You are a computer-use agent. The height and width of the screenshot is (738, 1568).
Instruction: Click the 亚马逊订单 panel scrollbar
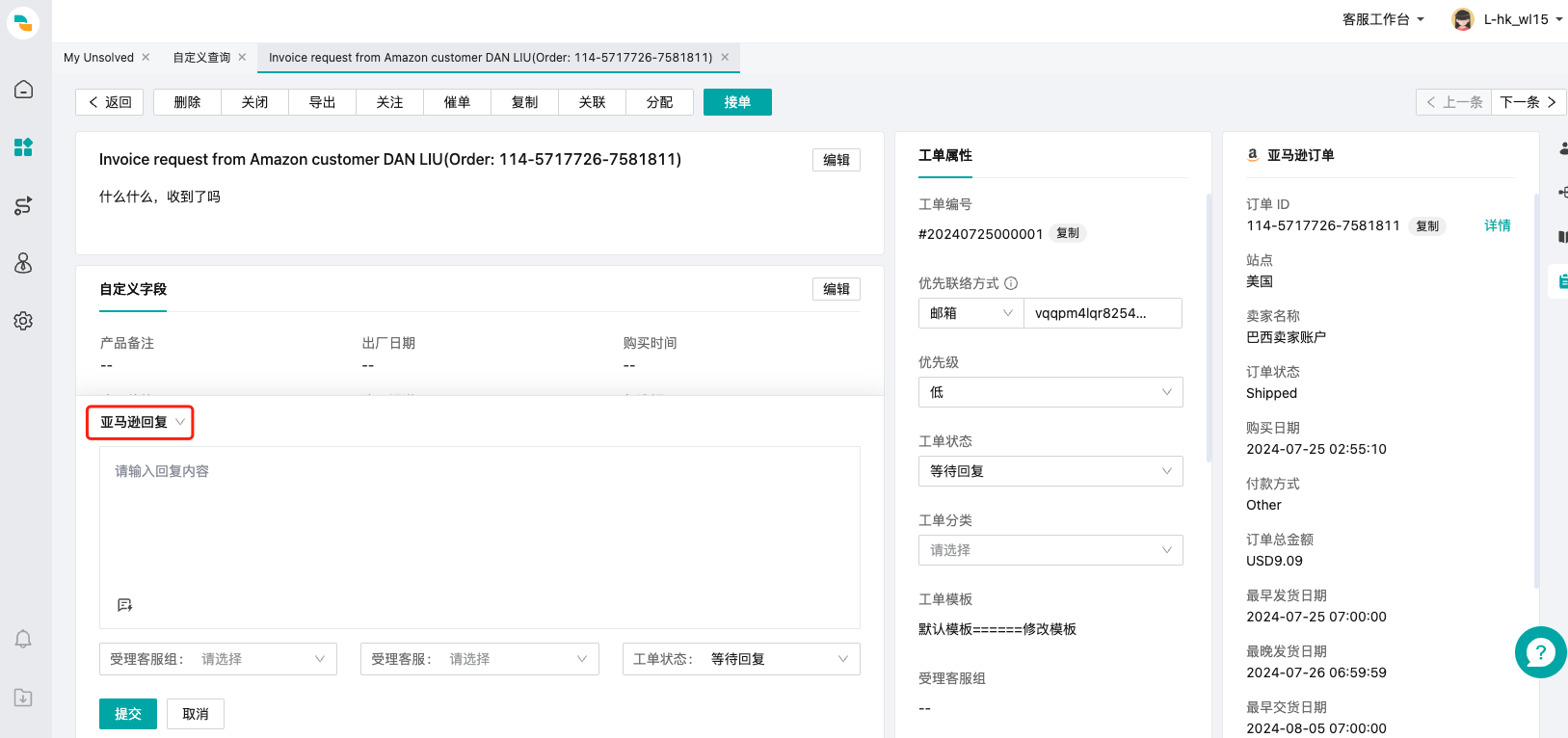tap(1536, 390)
